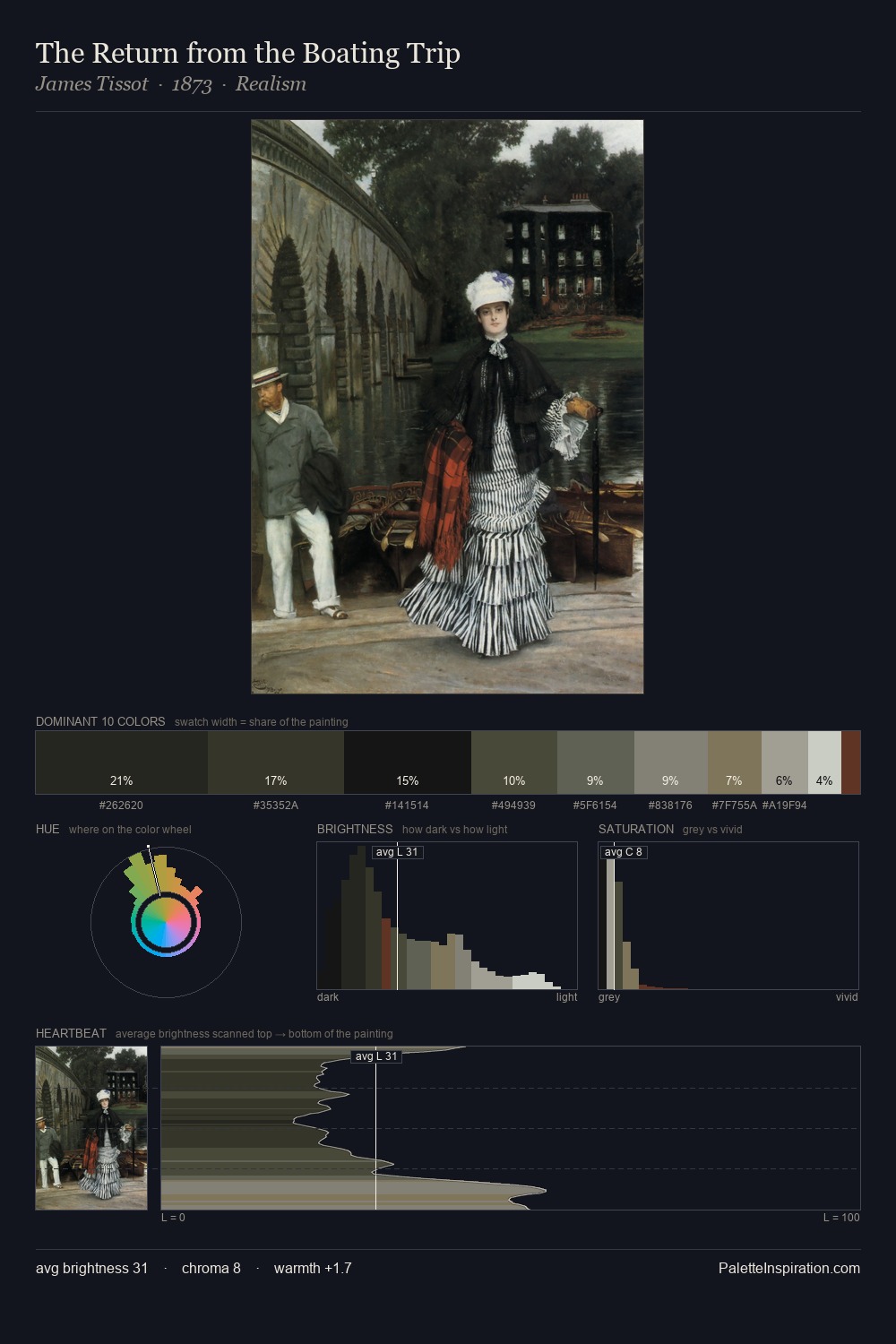Click the 'L = 100' axis label
896x1344 pixels.
tap(841, 1218)
